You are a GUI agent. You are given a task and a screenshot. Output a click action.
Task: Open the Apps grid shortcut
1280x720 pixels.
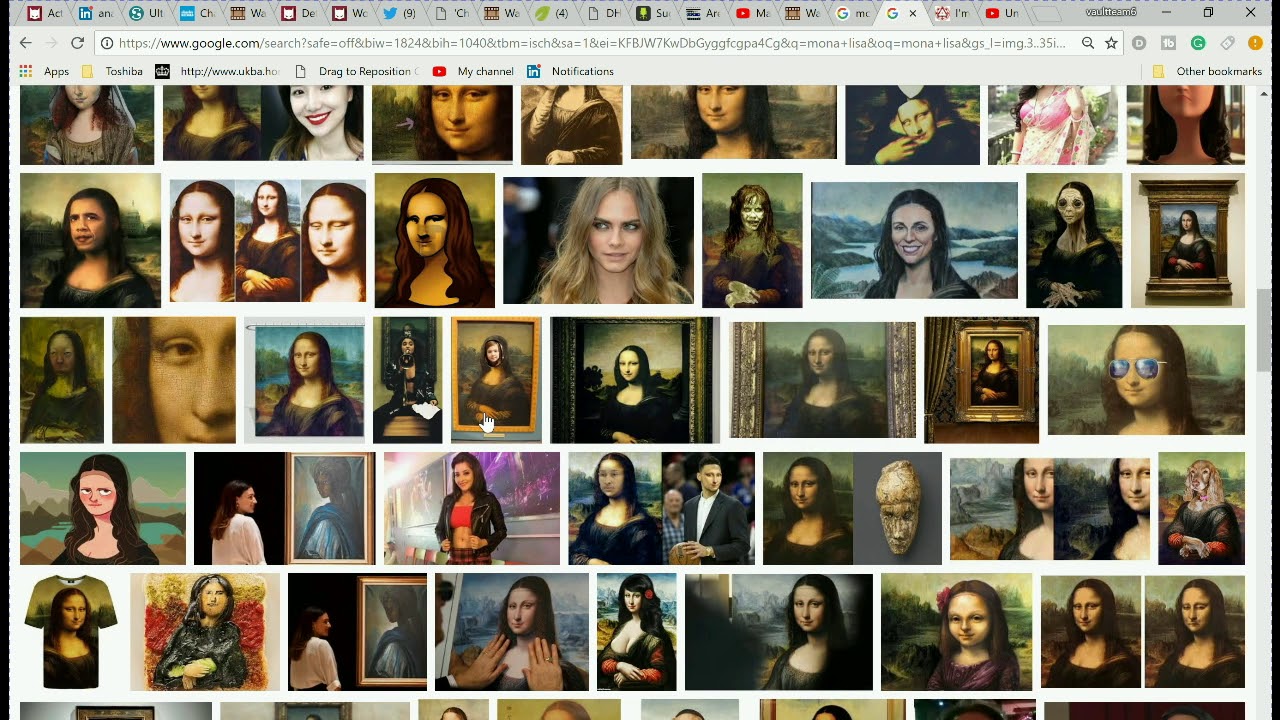[x=44, y=71]
